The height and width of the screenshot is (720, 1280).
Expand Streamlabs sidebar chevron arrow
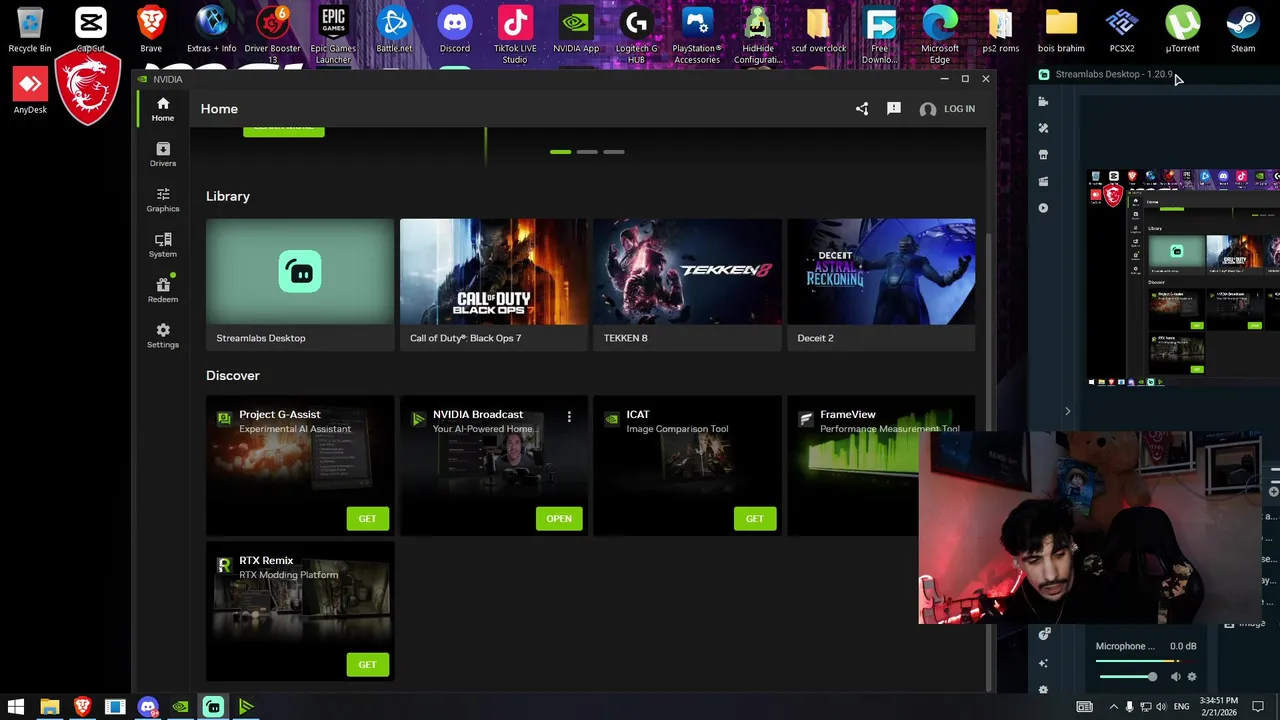(x=1067, y=411)
